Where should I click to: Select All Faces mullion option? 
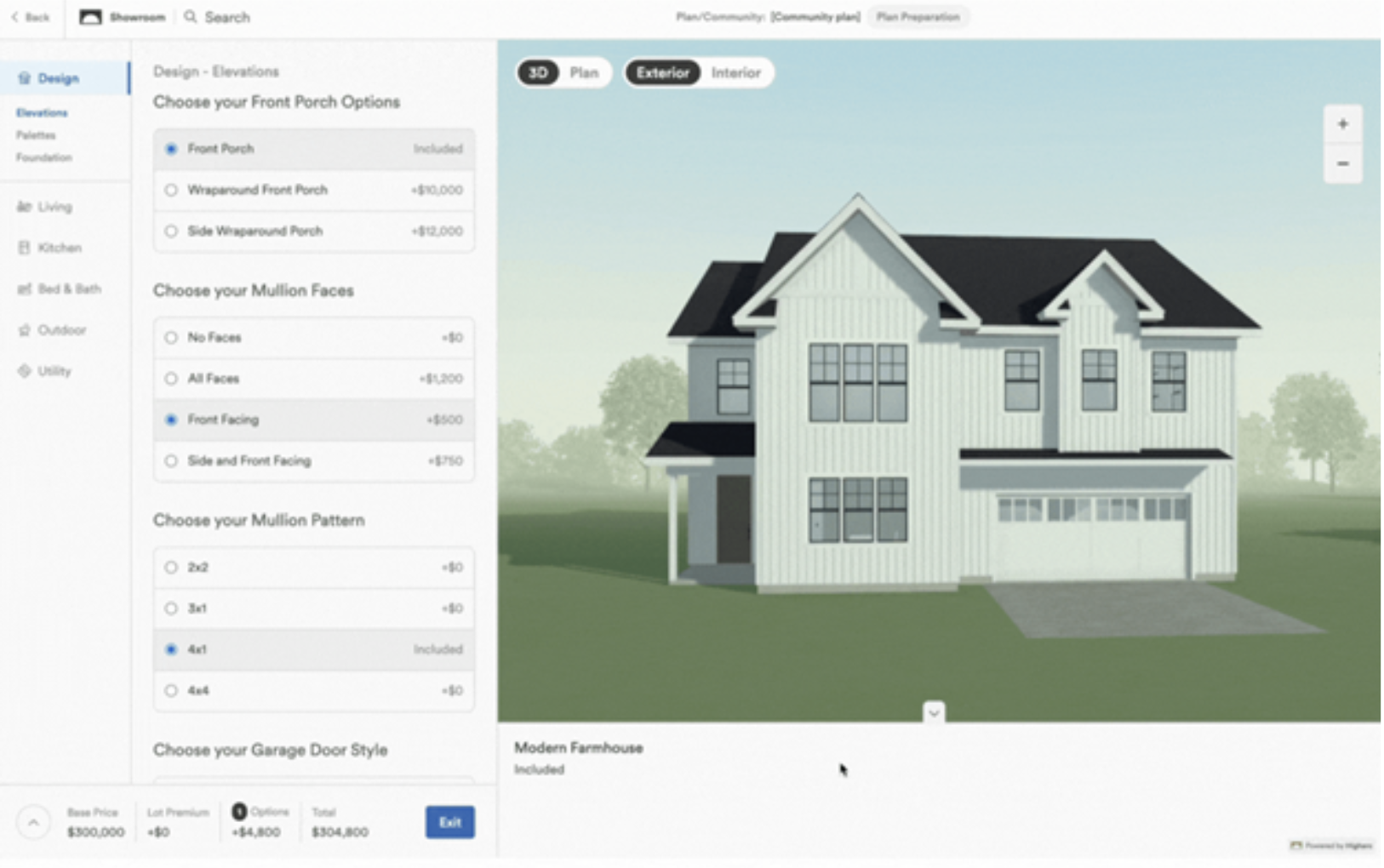[x=171, y=379]
